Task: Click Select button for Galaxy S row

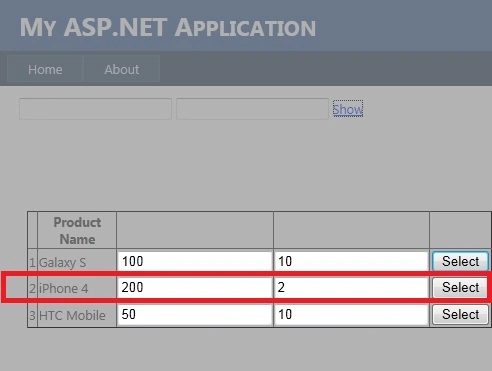Action: [460, 261]
